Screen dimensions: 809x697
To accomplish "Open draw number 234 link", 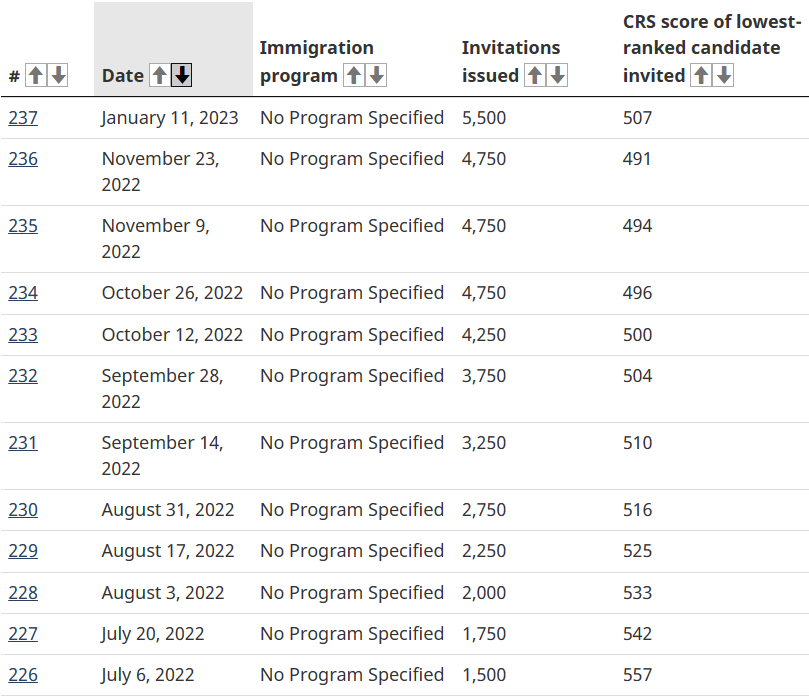I will 23,293.
